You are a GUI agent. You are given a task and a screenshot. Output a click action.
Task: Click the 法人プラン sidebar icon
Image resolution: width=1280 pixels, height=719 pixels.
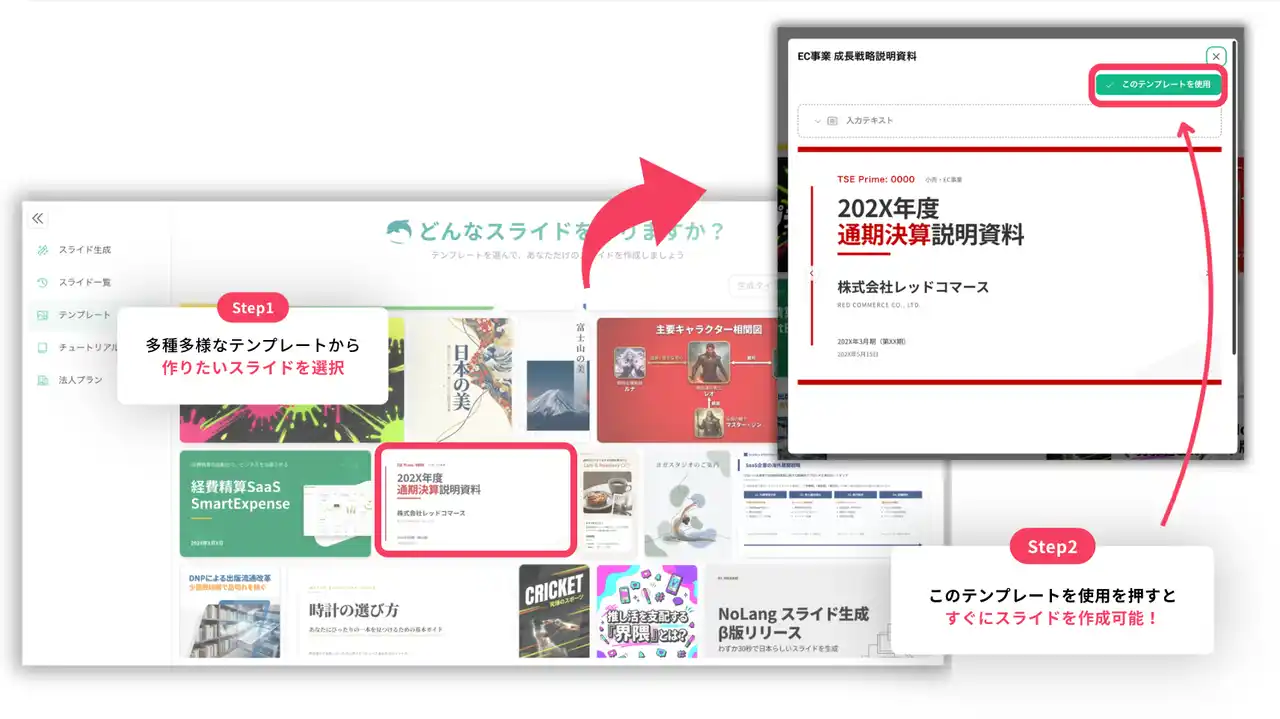click(x=42, y=380)
